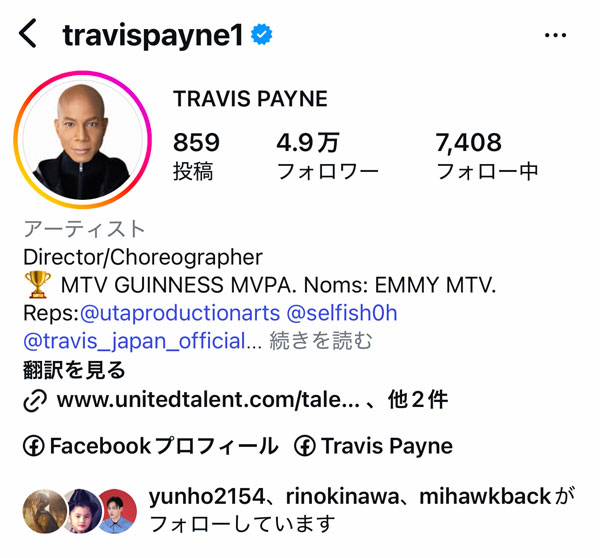Tap the gold trophy emoji

tap(38, 284)
